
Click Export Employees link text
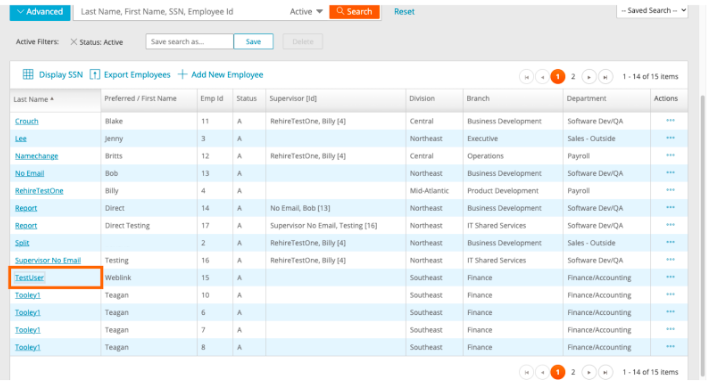137,75
